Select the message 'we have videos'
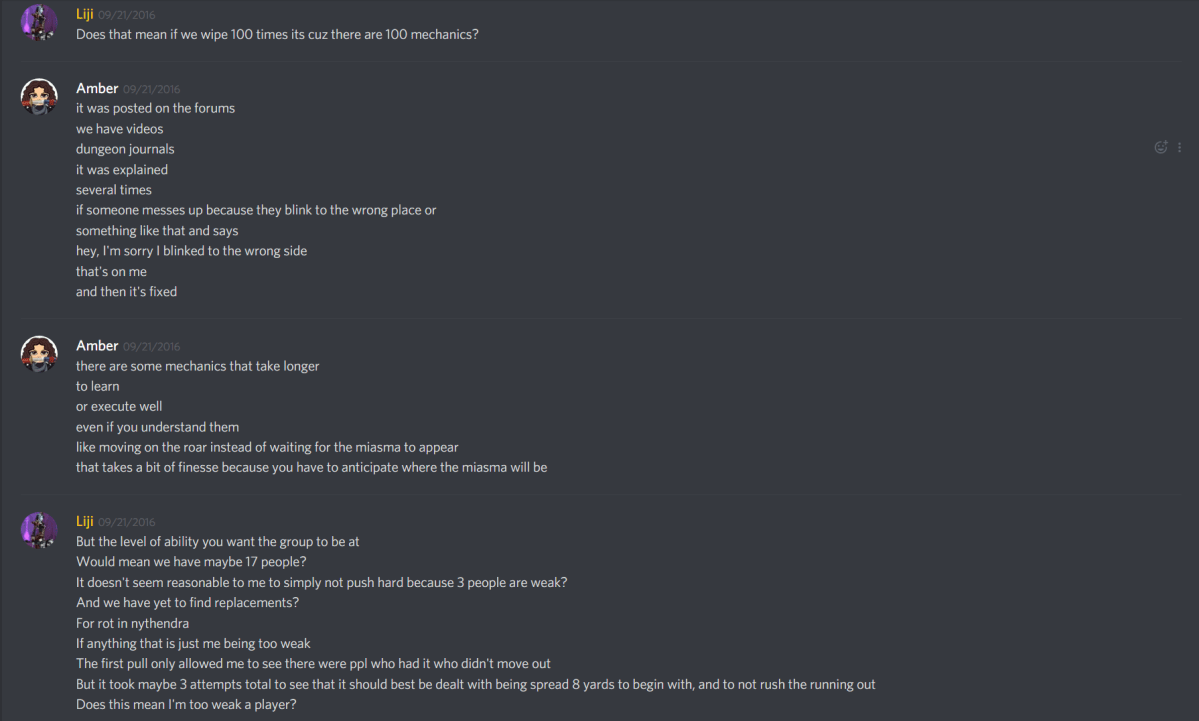1199x721 pixels. pos(119,128)
